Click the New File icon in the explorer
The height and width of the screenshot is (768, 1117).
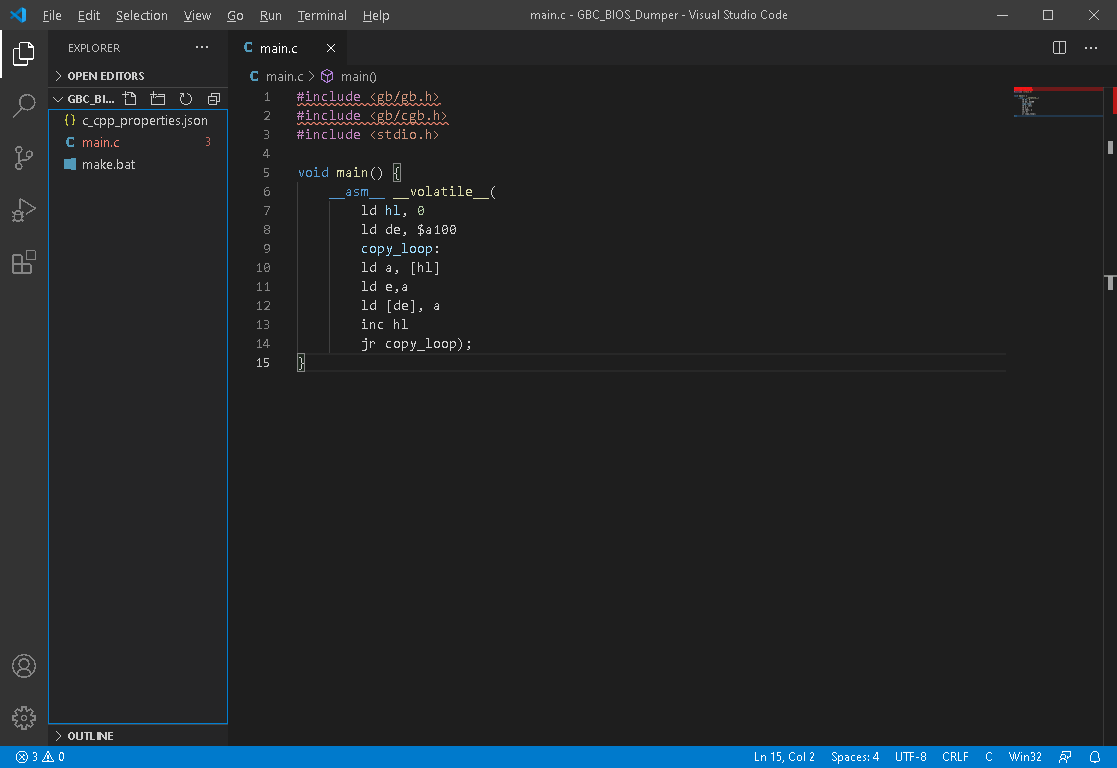(130, 98)
